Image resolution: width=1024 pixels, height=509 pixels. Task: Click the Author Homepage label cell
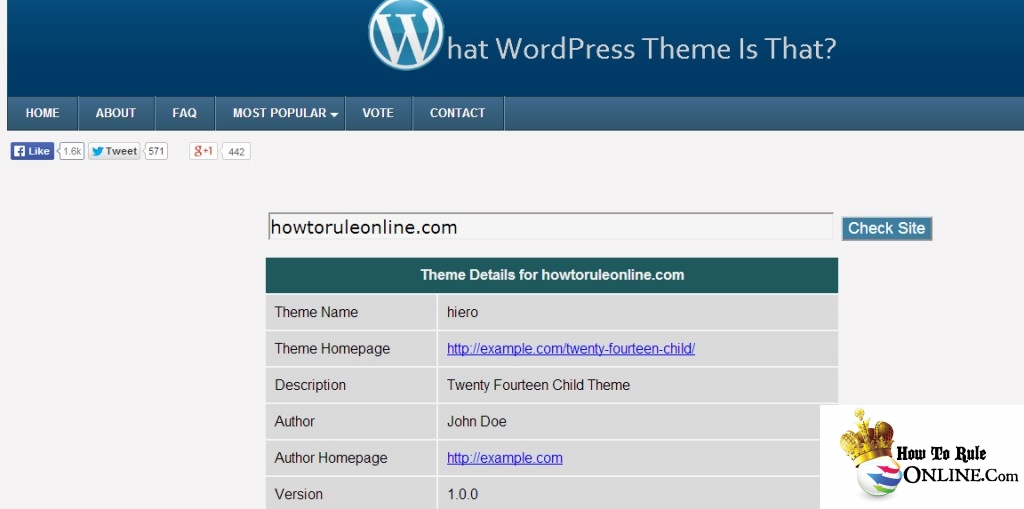pyautogui.click(x=351, y=458)
